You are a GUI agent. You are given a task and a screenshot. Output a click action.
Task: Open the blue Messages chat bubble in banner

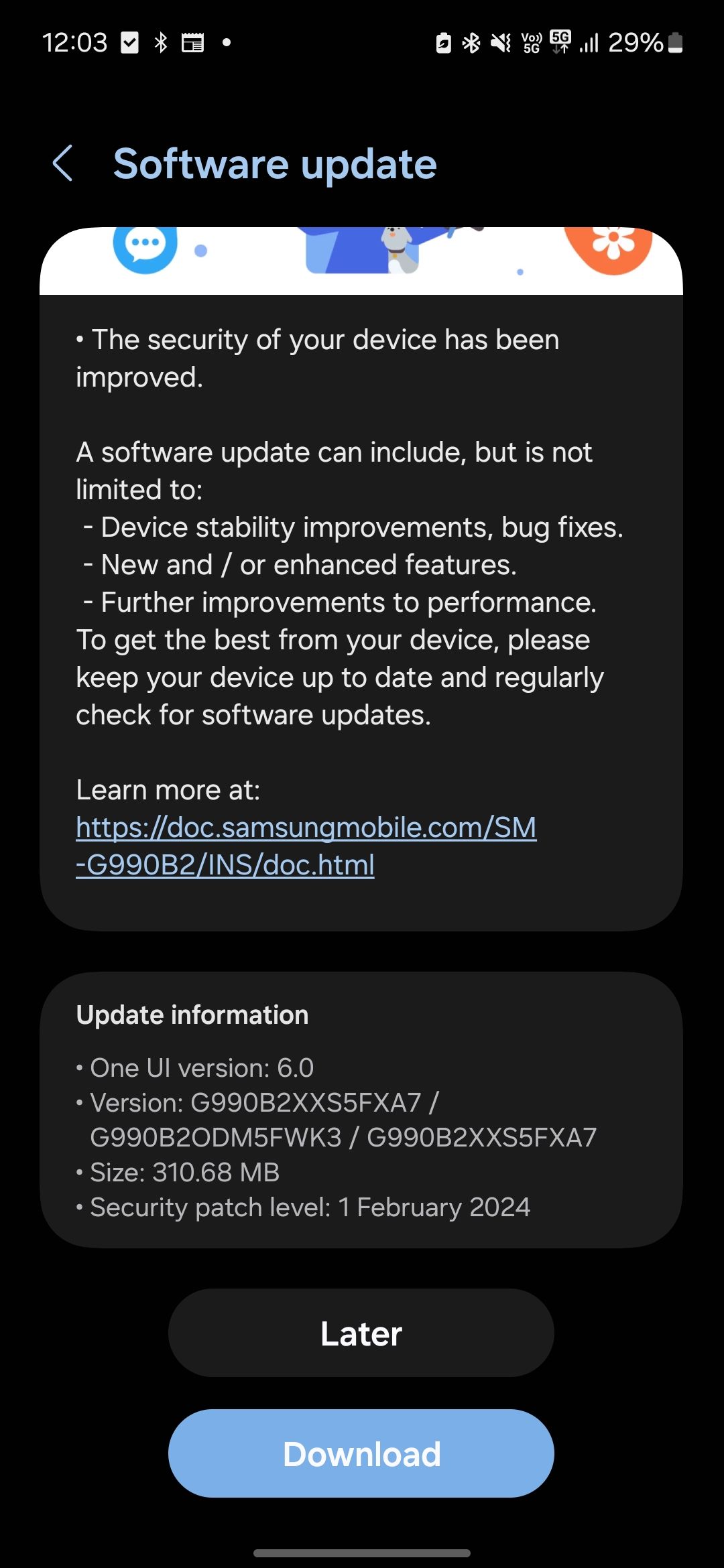tap(145, 248)
